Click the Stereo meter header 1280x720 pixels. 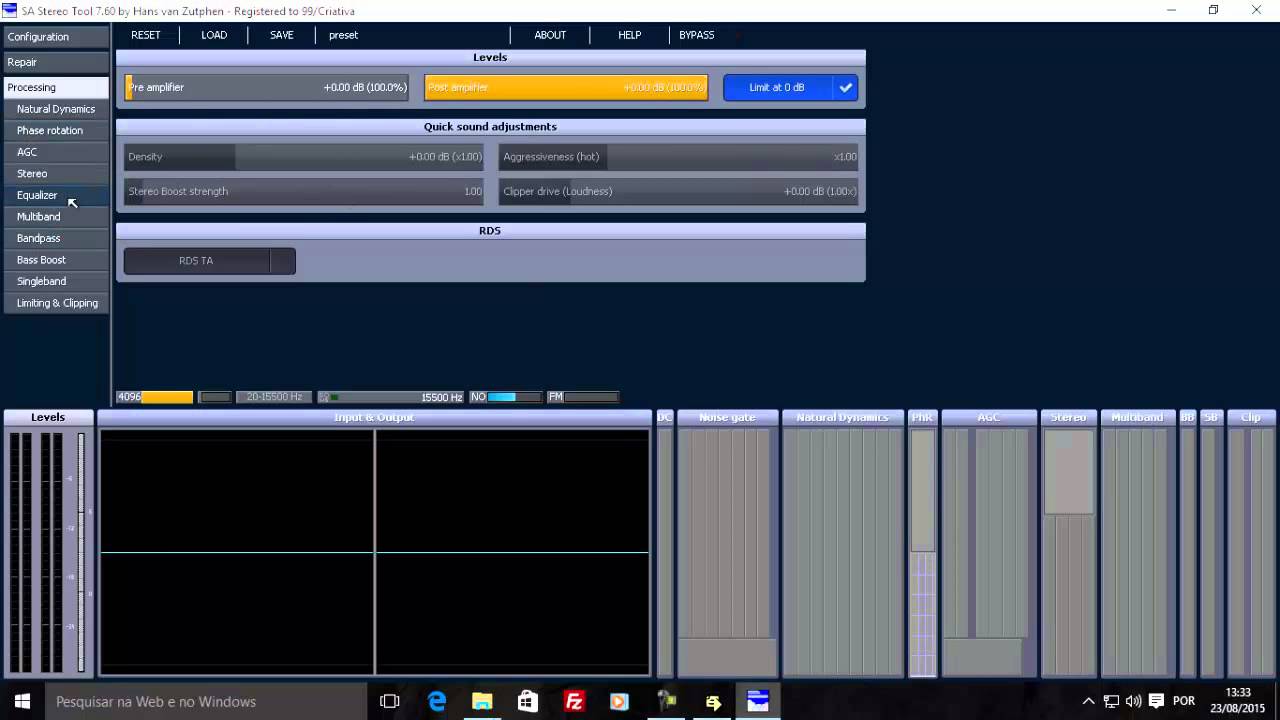1069,417
